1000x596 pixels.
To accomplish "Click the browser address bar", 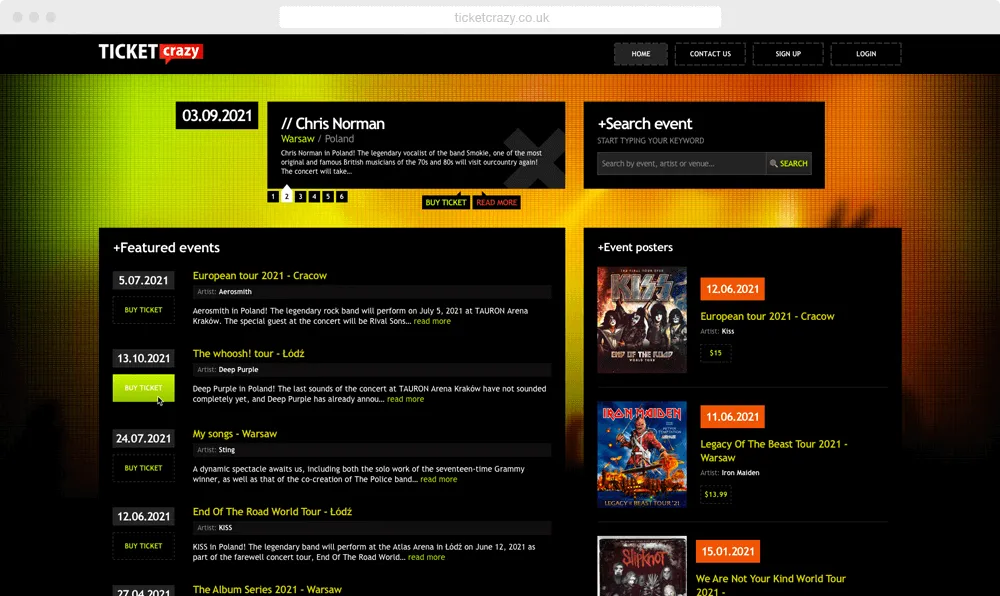I will pyautogui.click(x=500, y=18).
